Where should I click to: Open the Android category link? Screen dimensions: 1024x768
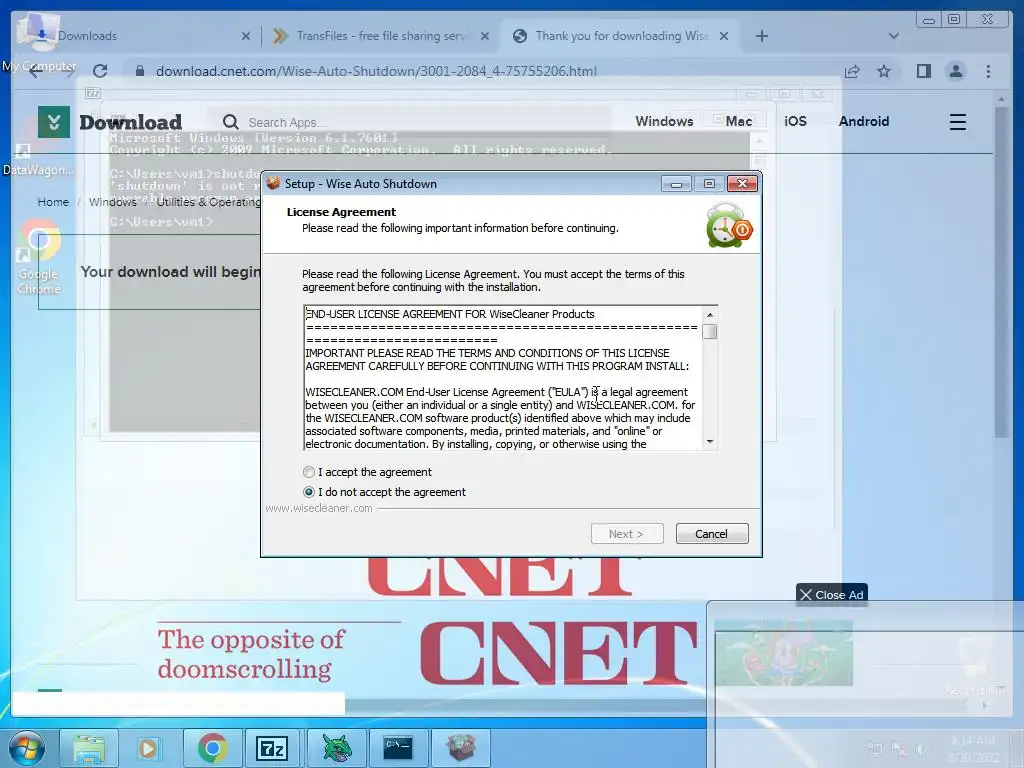coord(863,121)
